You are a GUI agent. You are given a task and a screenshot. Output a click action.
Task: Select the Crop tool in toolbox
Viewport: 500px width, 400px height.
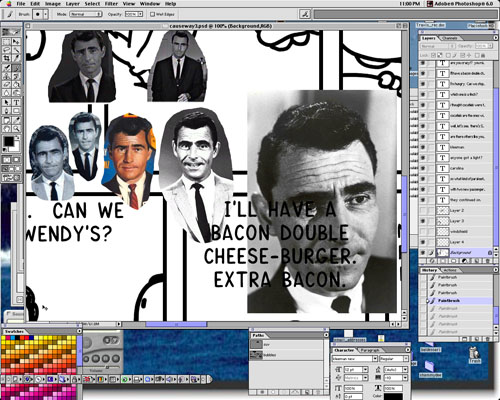pyautogui.click(x=6, y=58)
